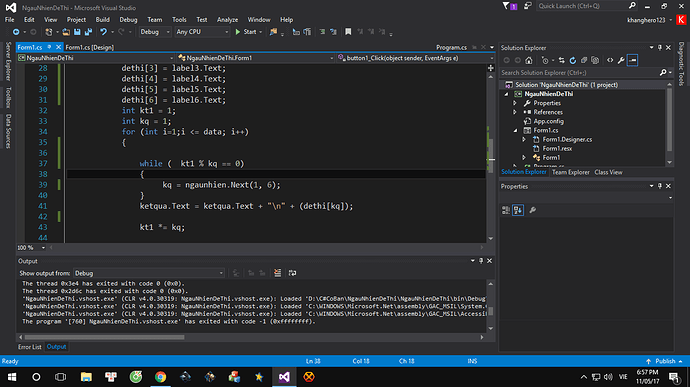
Task: Click Publish in the status bar
Action: point(664,361)
